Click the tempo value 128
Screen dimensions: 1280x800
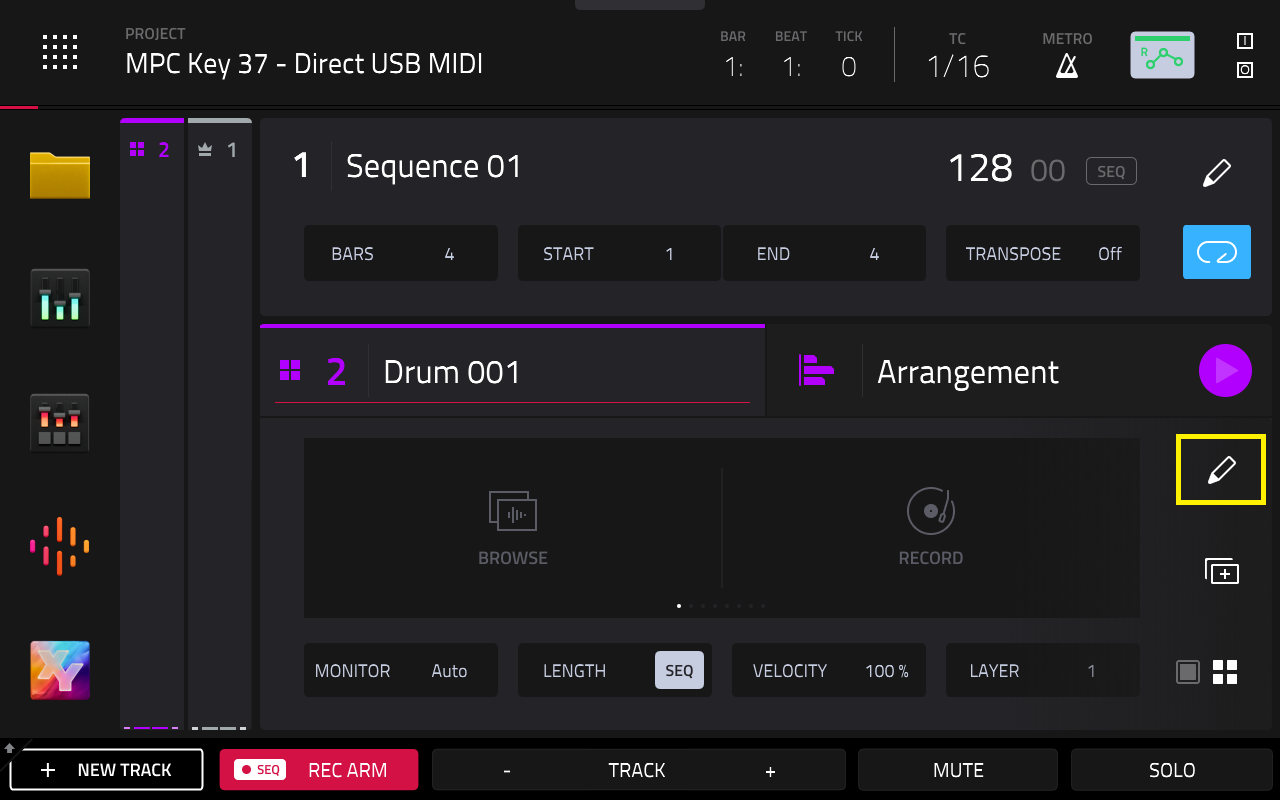980,169
